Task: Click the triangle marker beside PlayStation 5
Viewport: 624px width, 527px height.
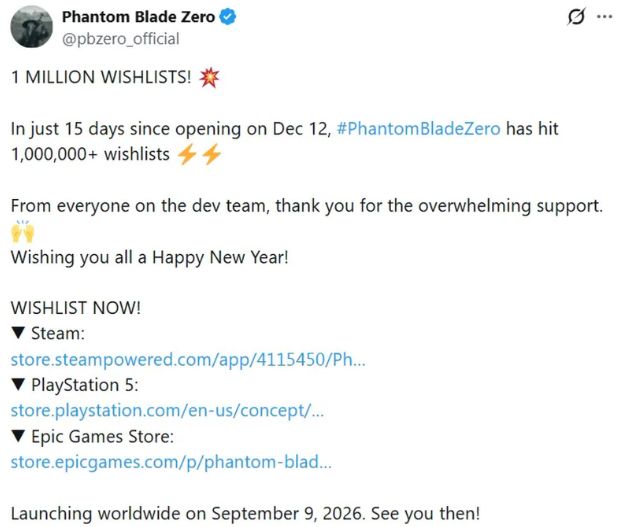Action: 19,384
